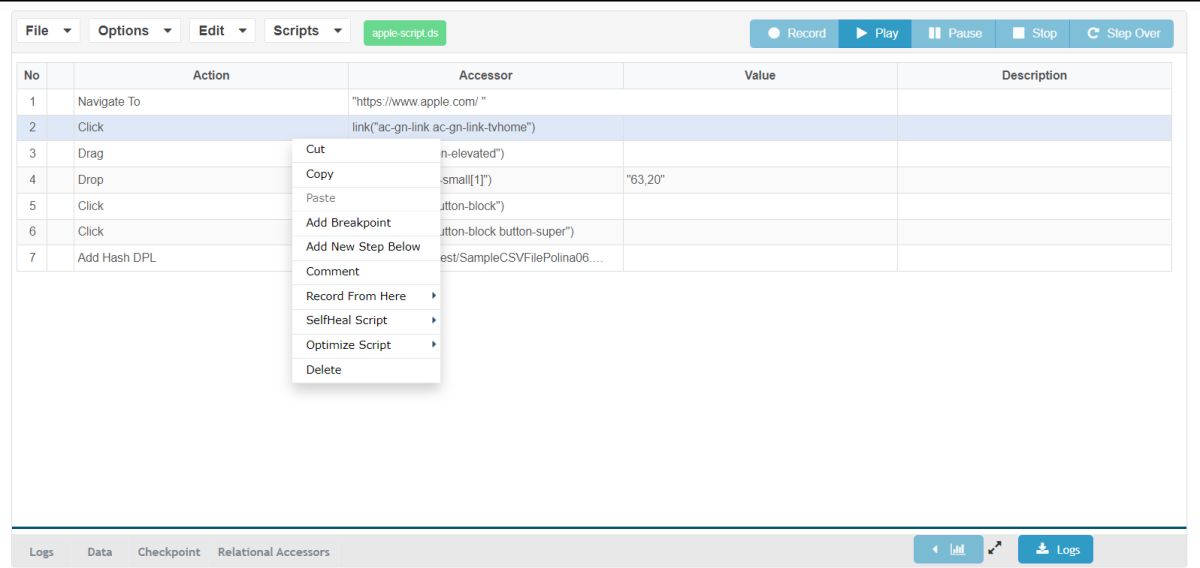Viewport: 1200px width, 568px height.
Task: Click the button-block button-super accessor cell
Action: pos(531,232)
